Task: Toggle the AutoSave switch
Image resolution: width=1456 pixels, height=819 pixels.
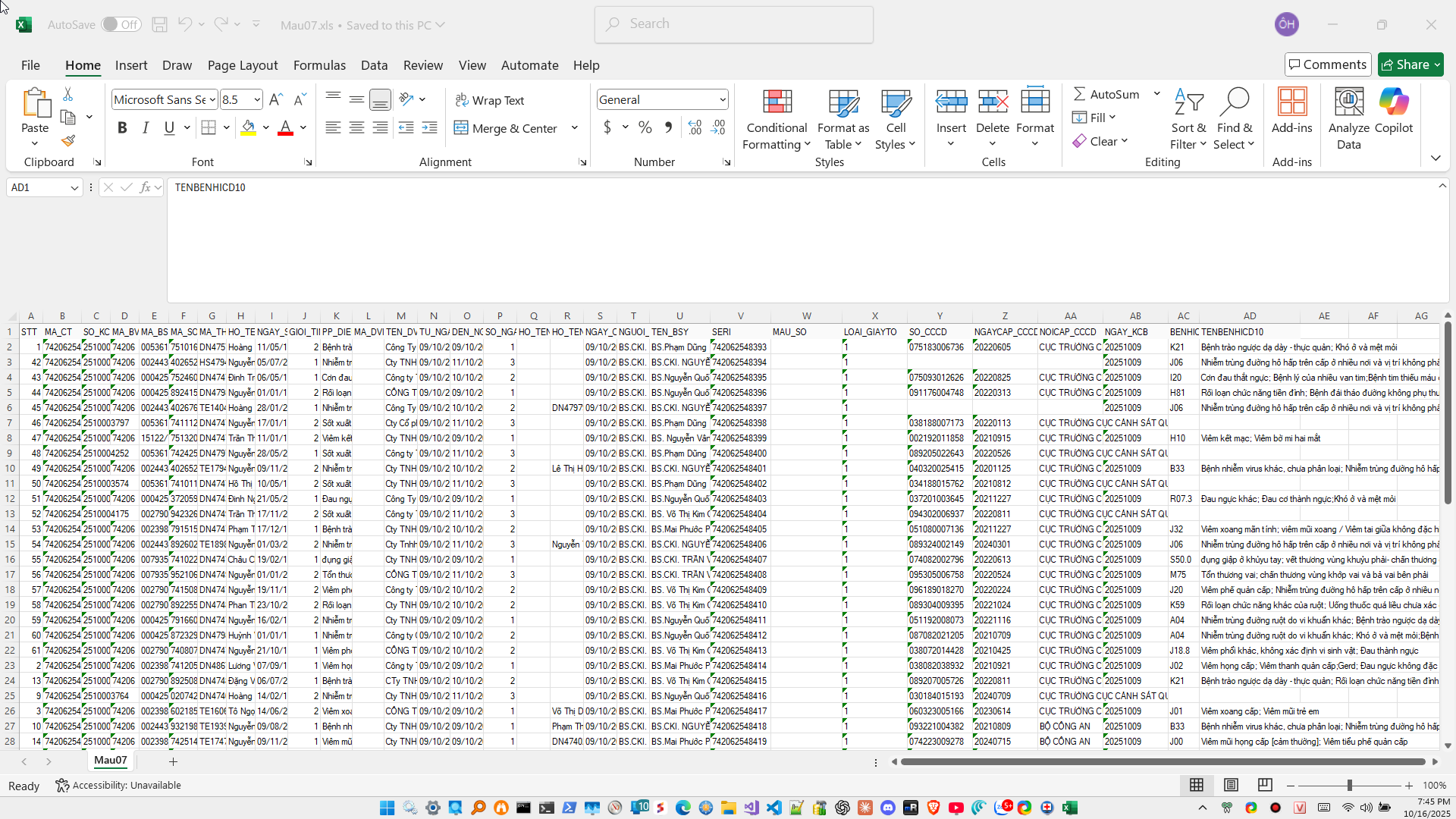Action: coord(121,24)
